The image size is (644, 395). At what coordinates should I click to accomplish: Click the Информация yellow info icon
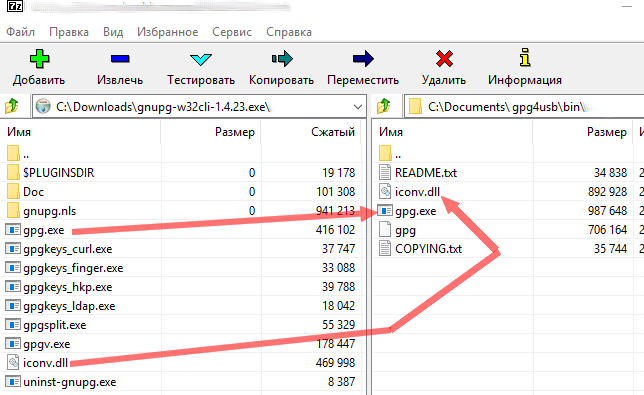524,57
